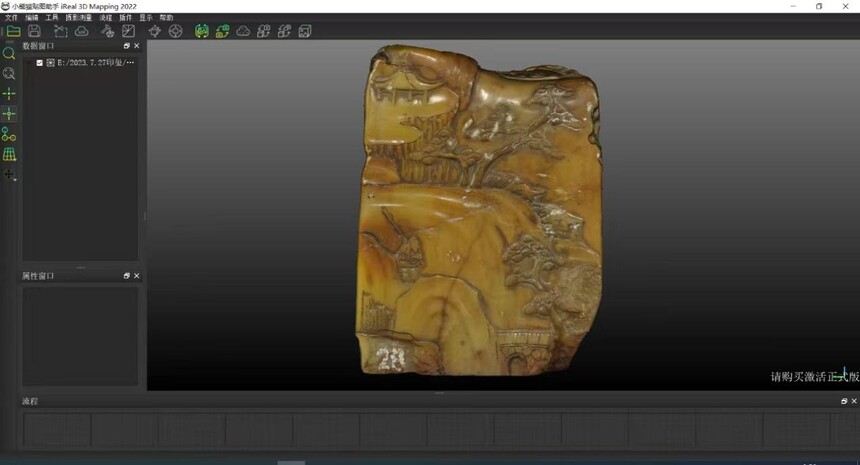
Task: Open the 插件 menu
Action: 126,18
